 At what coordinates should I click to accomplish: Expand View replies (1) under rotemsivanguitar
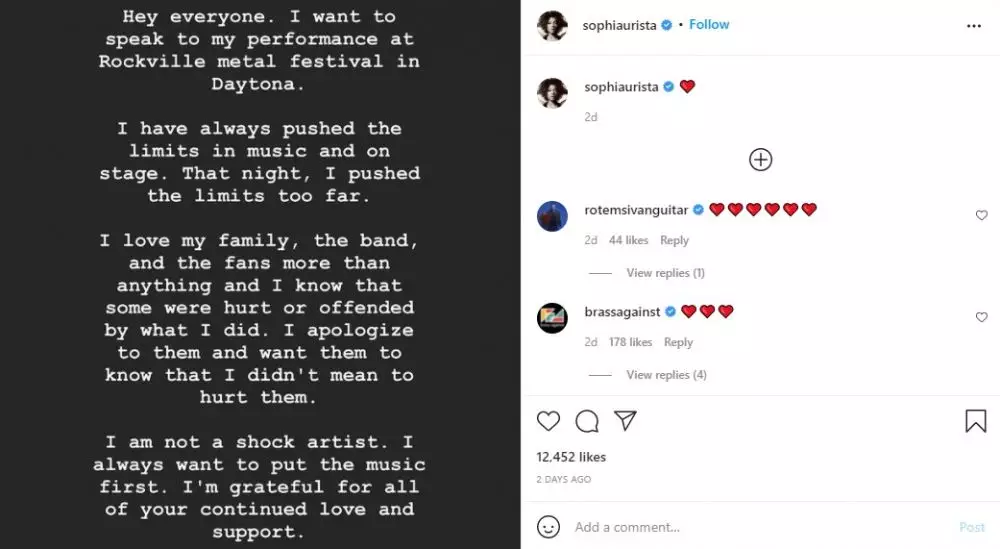(x=665, y=273)
